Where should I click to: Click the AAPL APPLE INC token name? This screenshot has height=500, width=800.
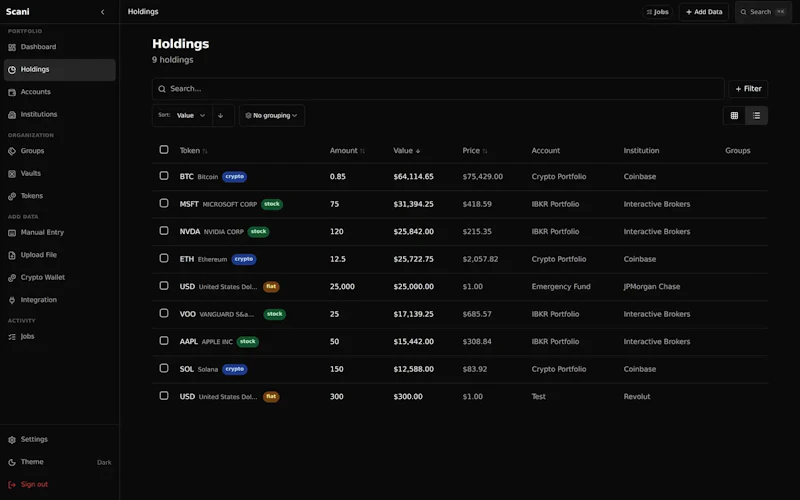206,342
